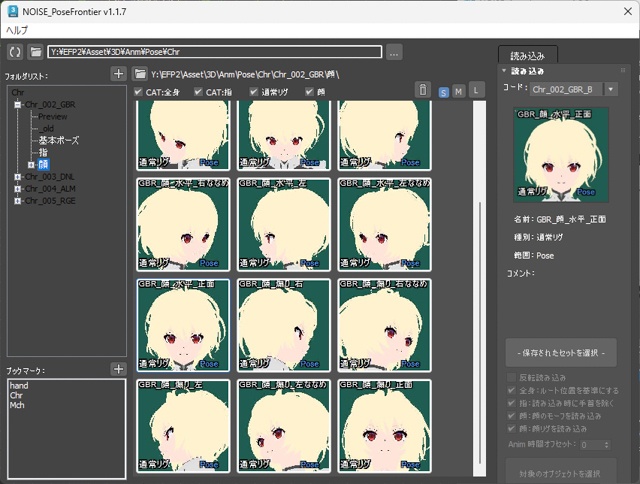This screenshot has height=484, width=640.
Task: Toggle the CAT:指 filter checkbox
Action: point(198,92)
